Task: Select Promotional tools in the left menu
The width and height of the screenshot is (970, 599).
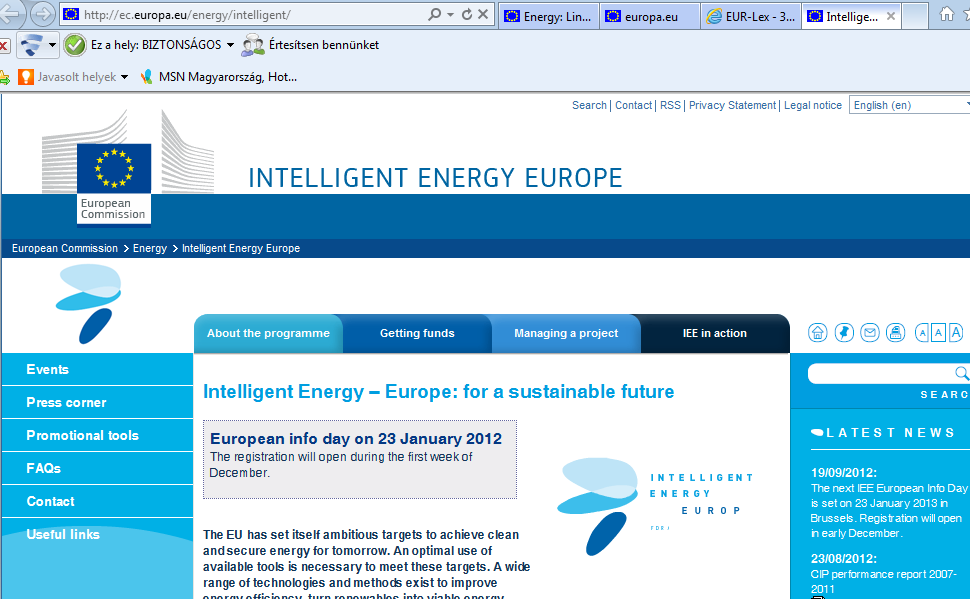Action: pos(97,435)
